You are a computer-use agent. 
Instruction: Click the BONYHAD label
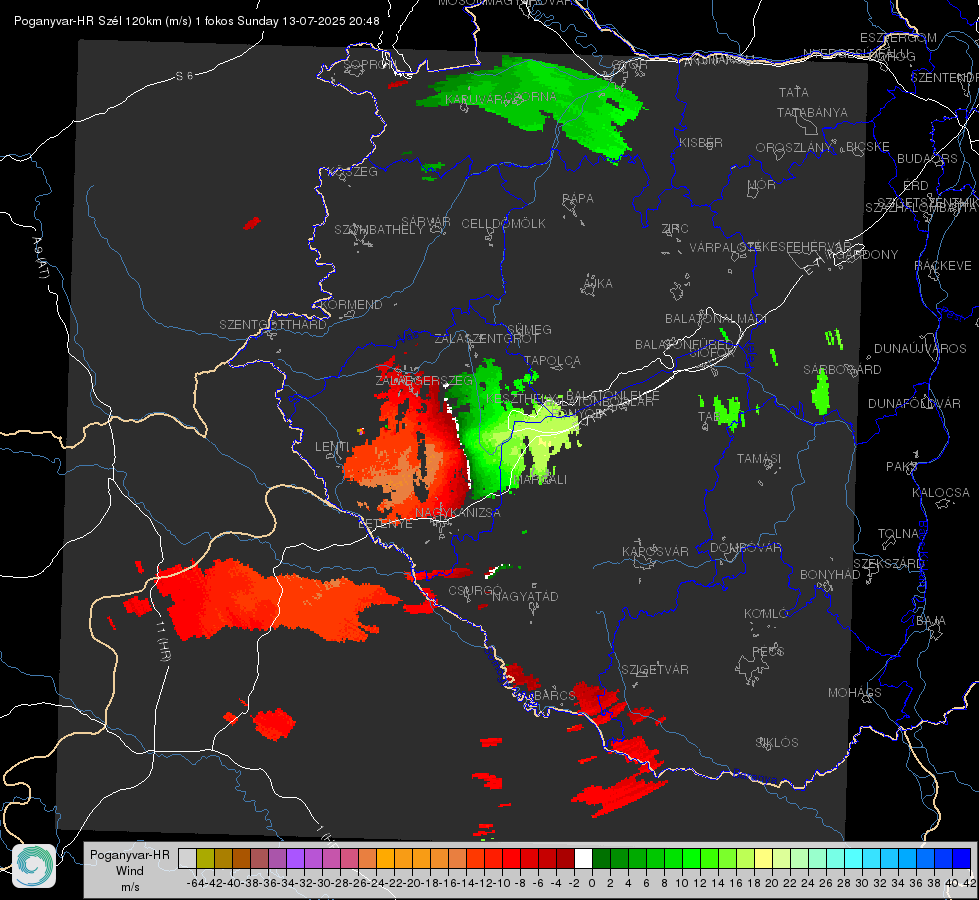point(830,575)
